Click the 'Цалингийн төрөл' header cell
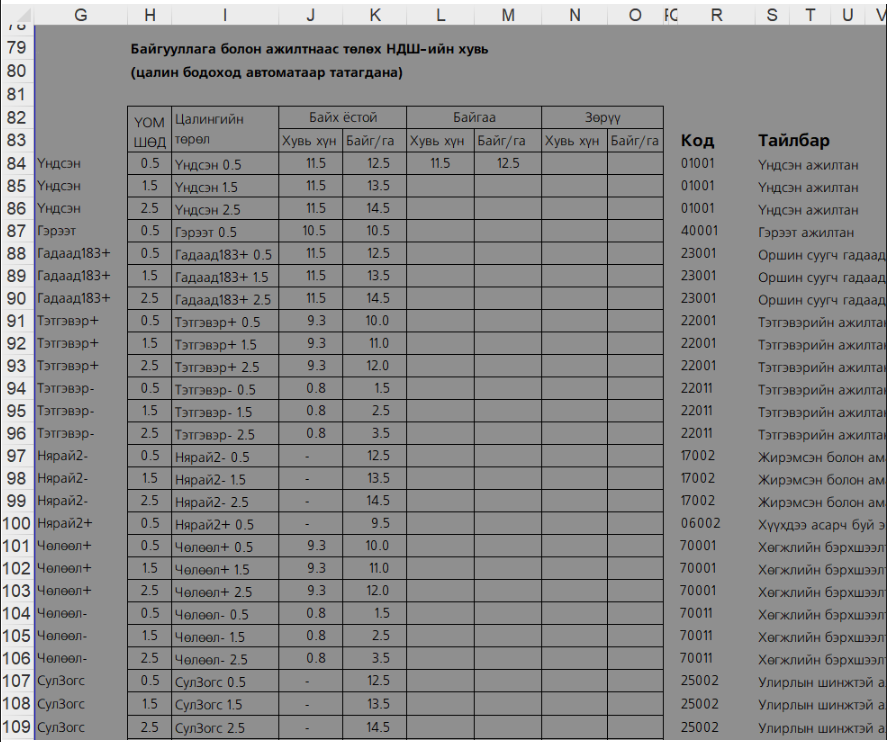890x742 pixels. coord(224,130)
